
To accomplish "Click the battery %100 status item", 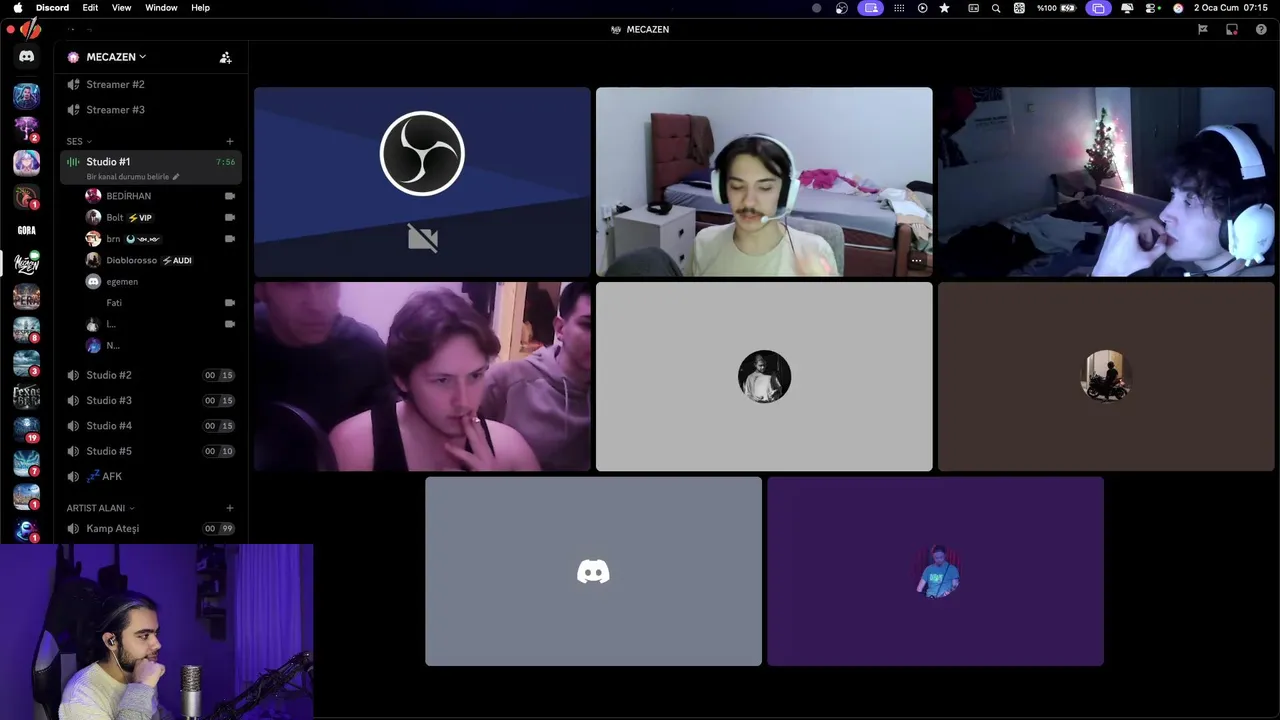I will tap(1056, 8).
